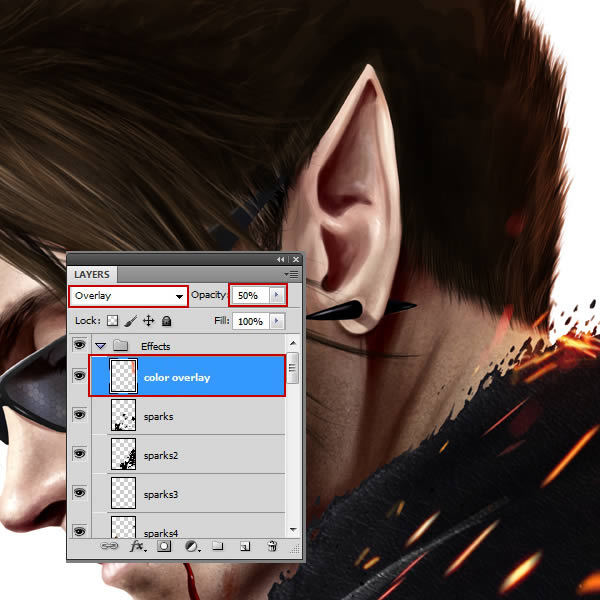Hide the Effects group

79,345
